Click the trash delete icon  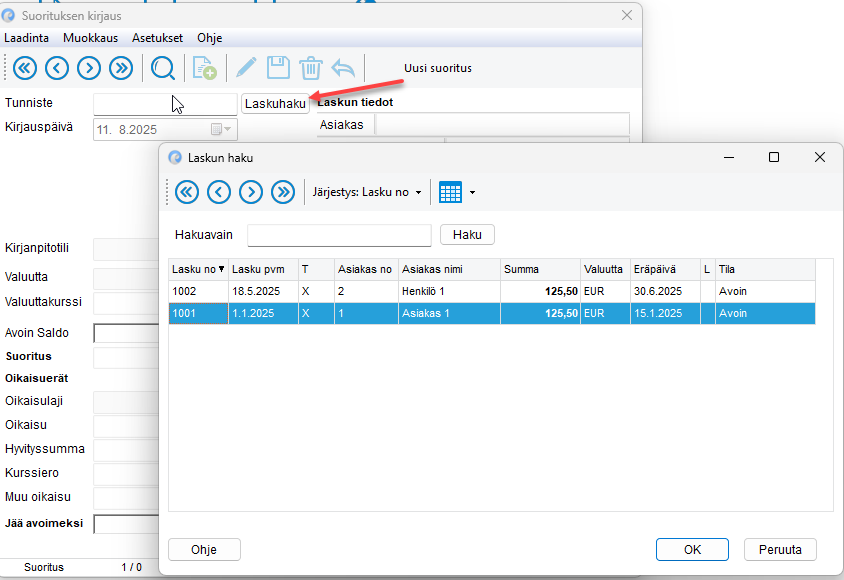click(x=311, y=68)
